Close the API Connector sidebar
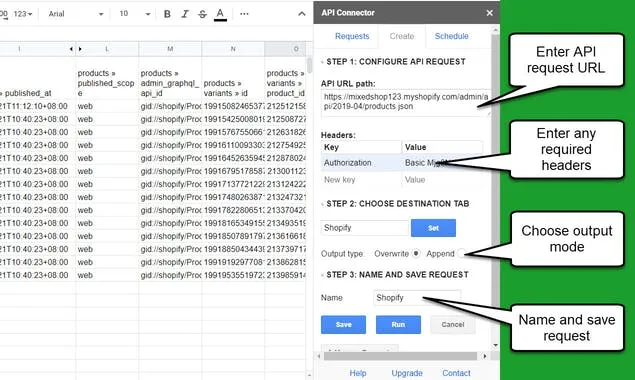 click(490, 13)
